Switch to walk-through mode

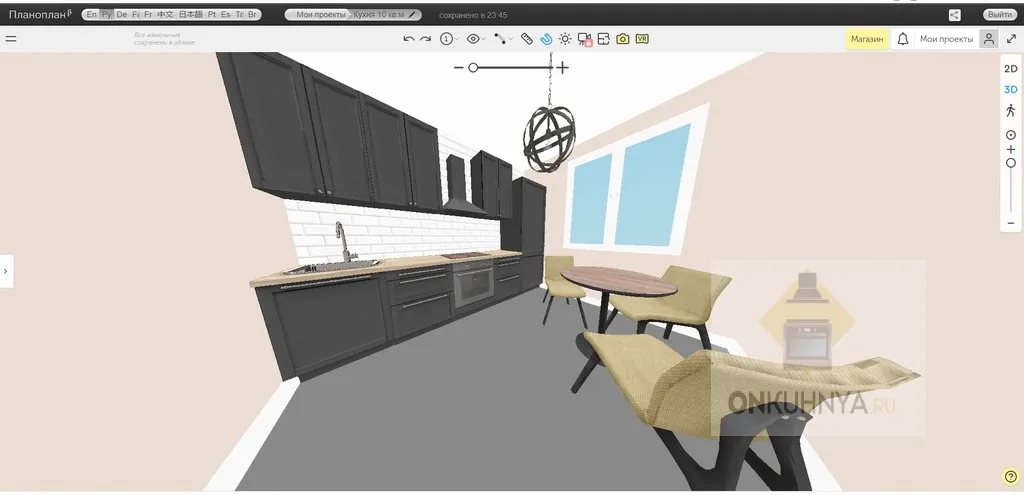[x=1011, y=110]
